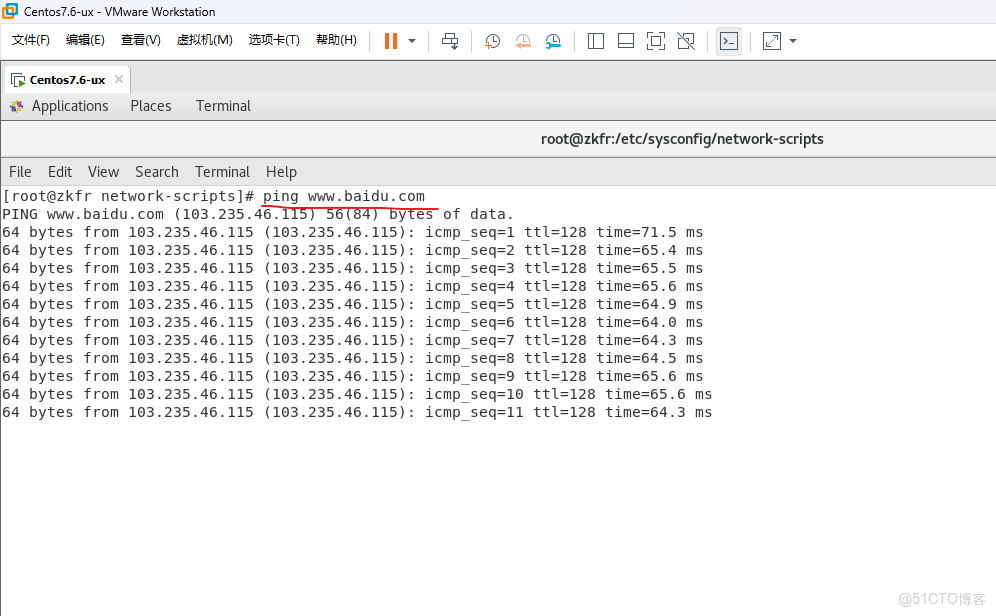Open the Terminal menu in terminal window
This screenshot has width=996, height=616.
(x=222, y=172)
